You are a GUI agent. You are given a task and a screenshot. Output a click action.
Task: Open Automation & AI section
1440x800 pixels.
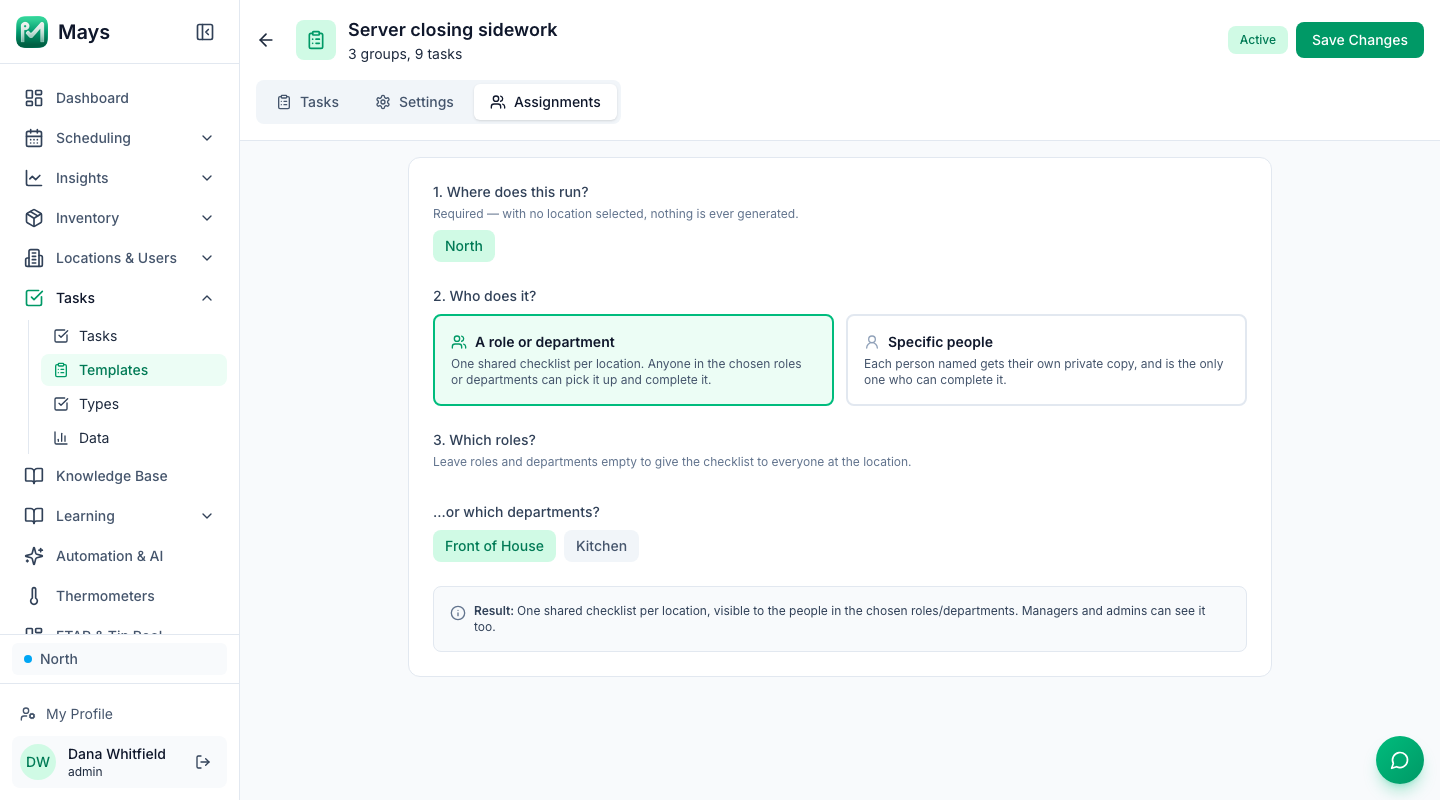pos(120,556)
